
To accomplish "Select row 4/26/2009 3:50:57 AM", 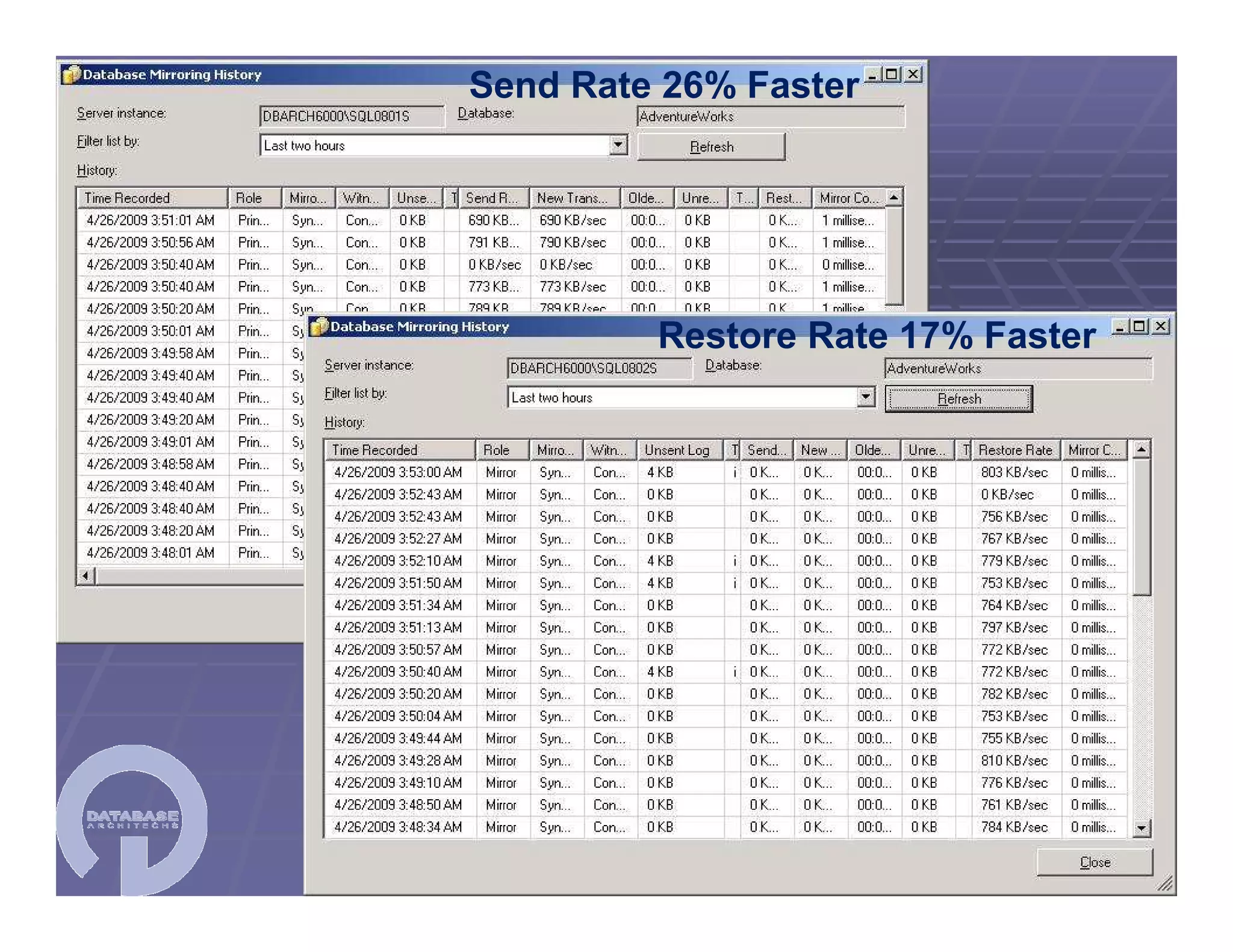I will pos(725,650).
